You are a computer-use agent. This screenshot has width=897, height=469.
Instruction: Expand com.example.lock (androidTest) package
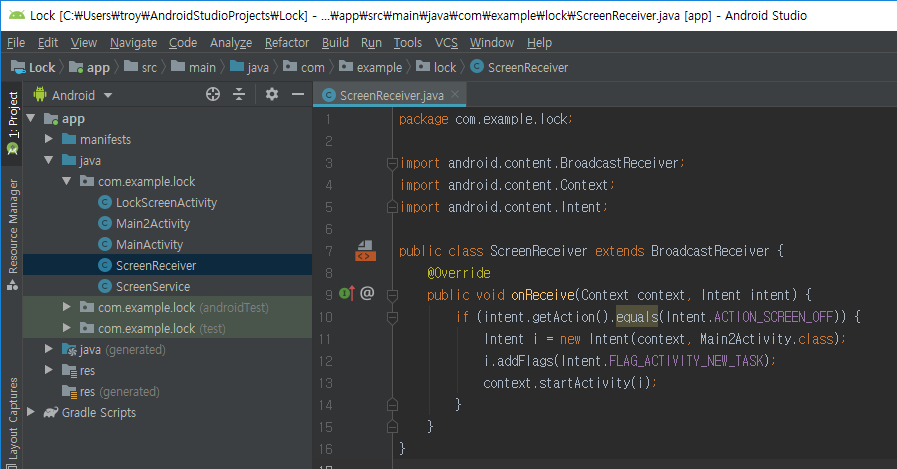point(67,307)
